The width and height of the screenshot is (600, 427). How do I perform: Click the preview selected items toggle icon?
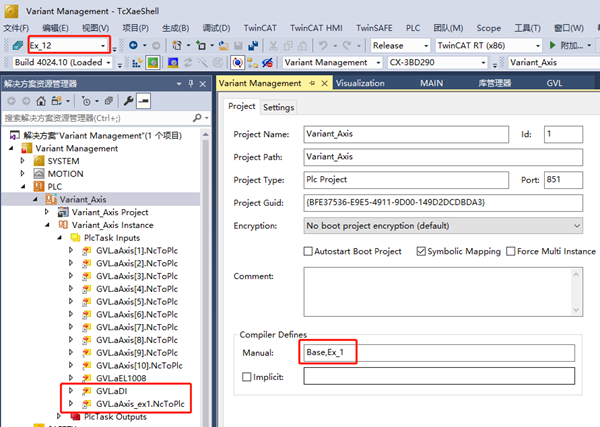pyautogui.click(x=143, y=101)
